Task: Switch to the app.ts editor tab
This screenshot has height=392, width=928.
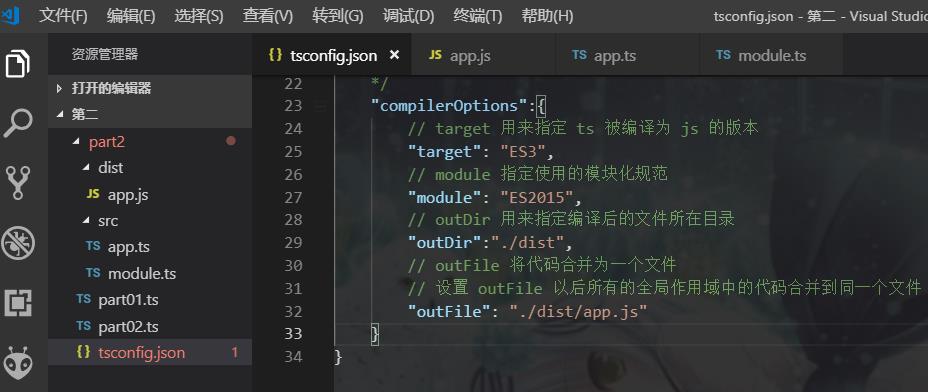Action: coord(628,55)
